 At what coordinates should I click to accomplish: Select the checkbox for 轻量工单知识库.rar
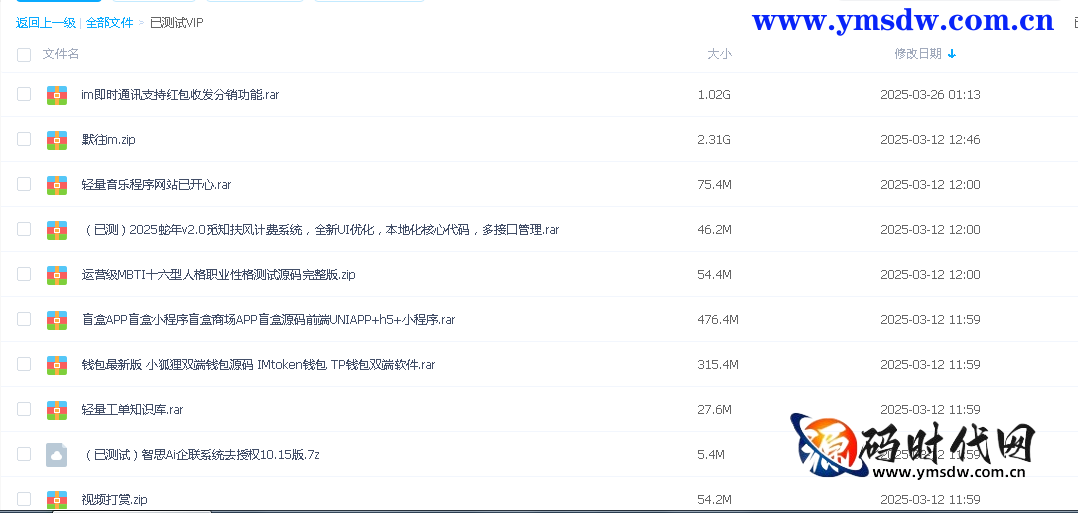[x=24, y=409]
